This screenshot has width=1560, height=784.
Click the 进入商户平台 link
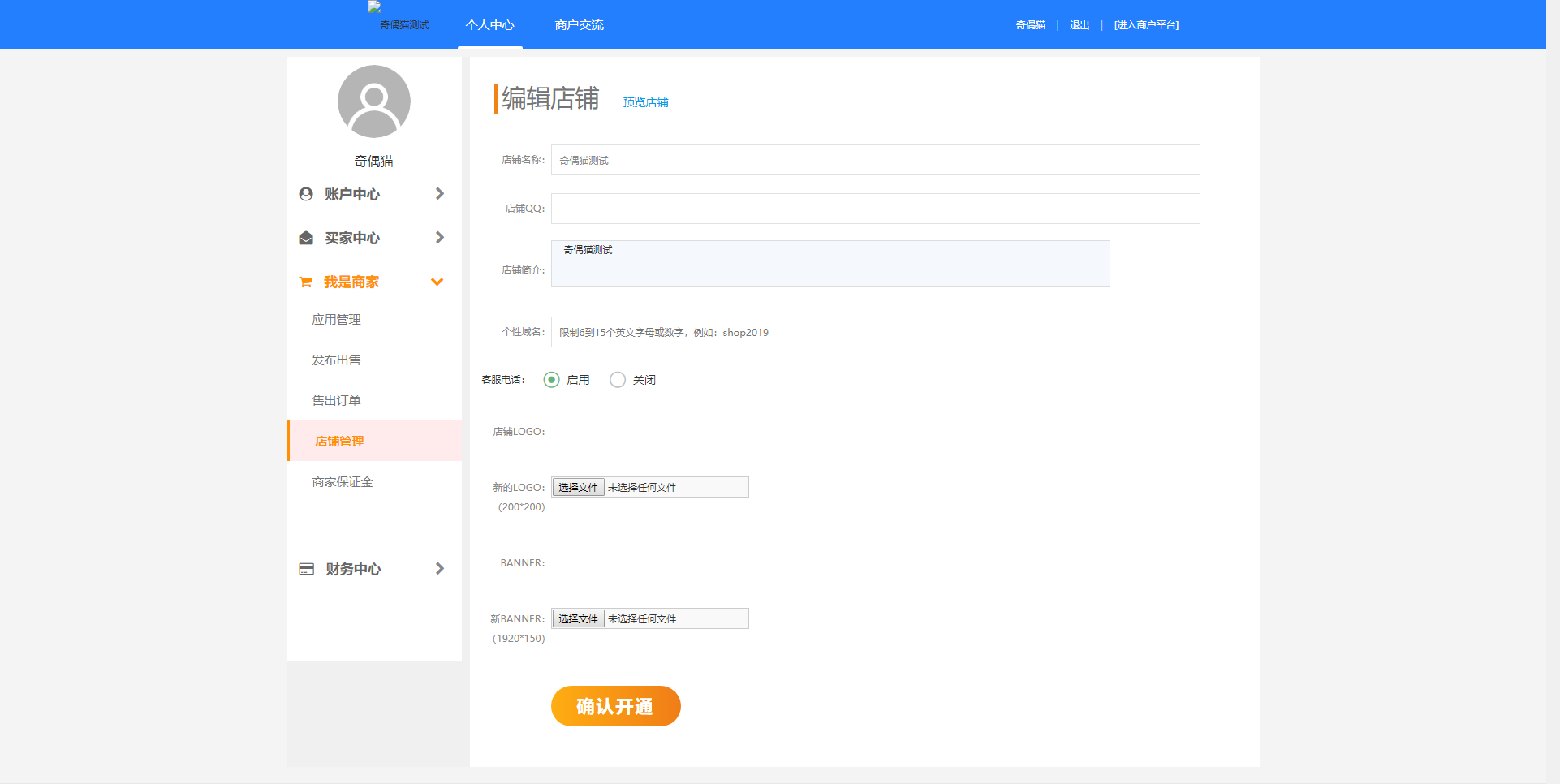[x=1146, y=25]
